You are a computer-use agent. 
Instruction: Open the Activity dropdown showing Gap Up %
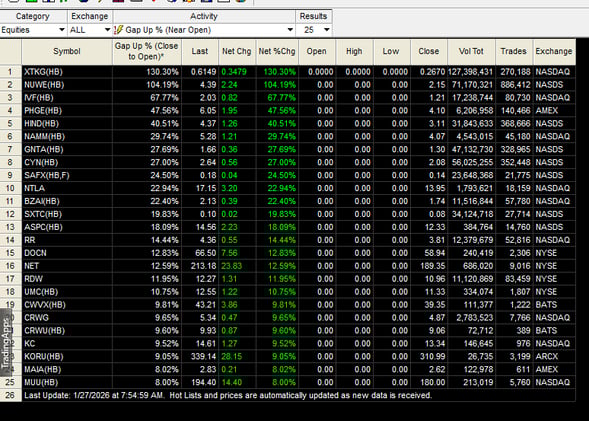[x=204, y=30]
